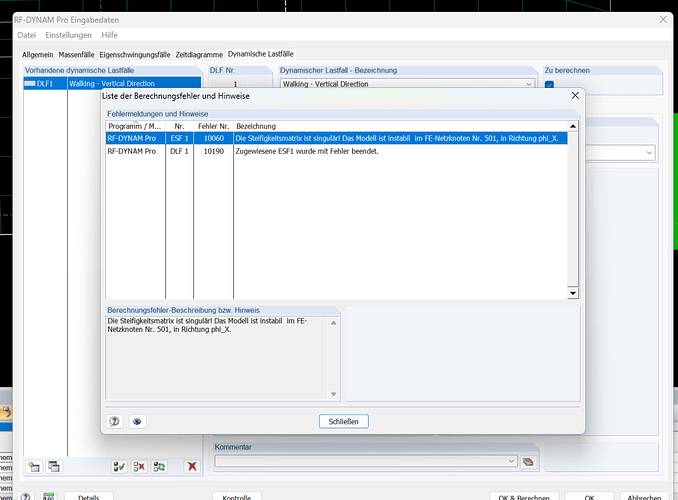Open units and decimal places icon
The width and height of the screenshot is (678, 500).
[x=48, y=497]
